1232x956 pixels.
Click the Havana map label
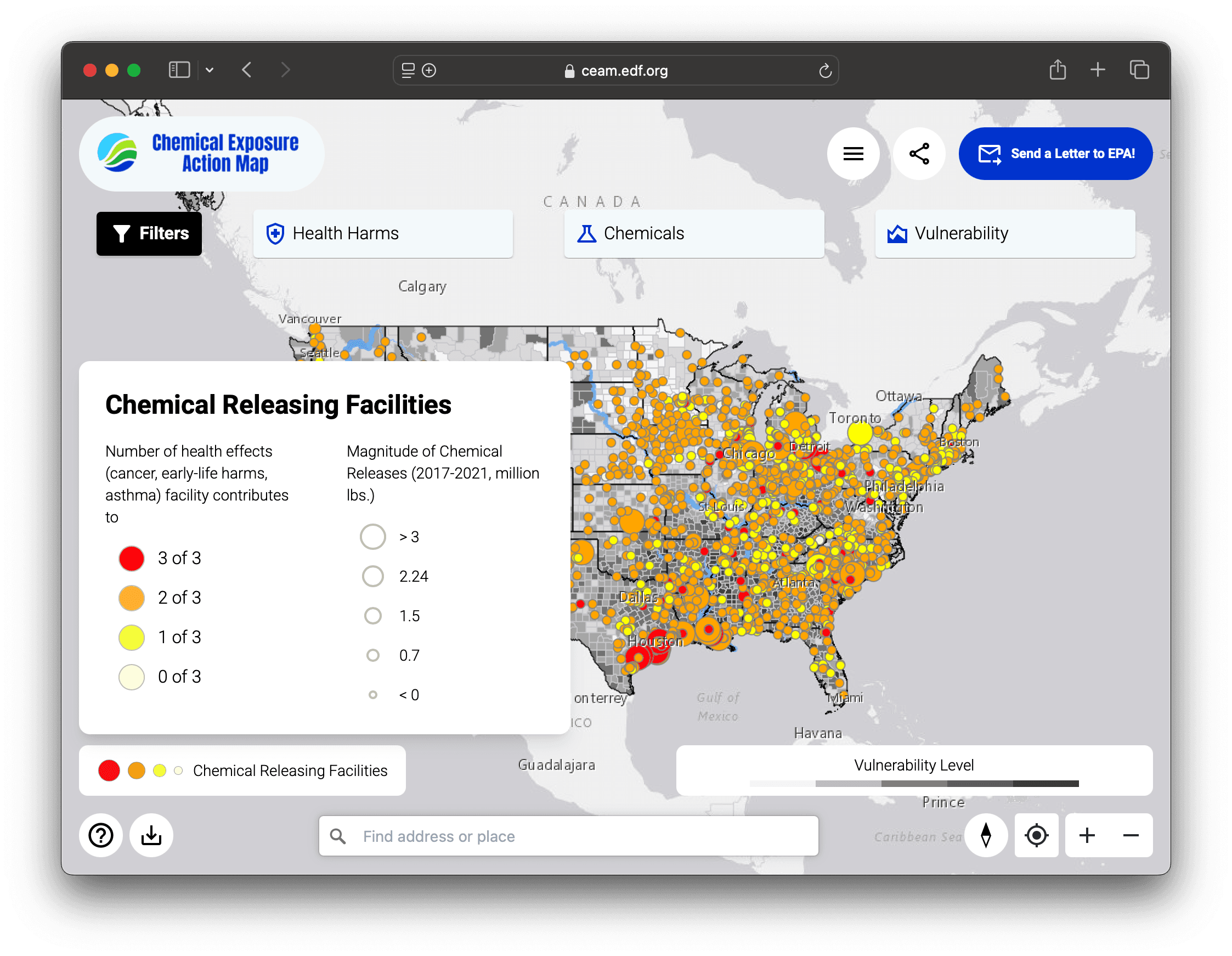coord(818,733)
